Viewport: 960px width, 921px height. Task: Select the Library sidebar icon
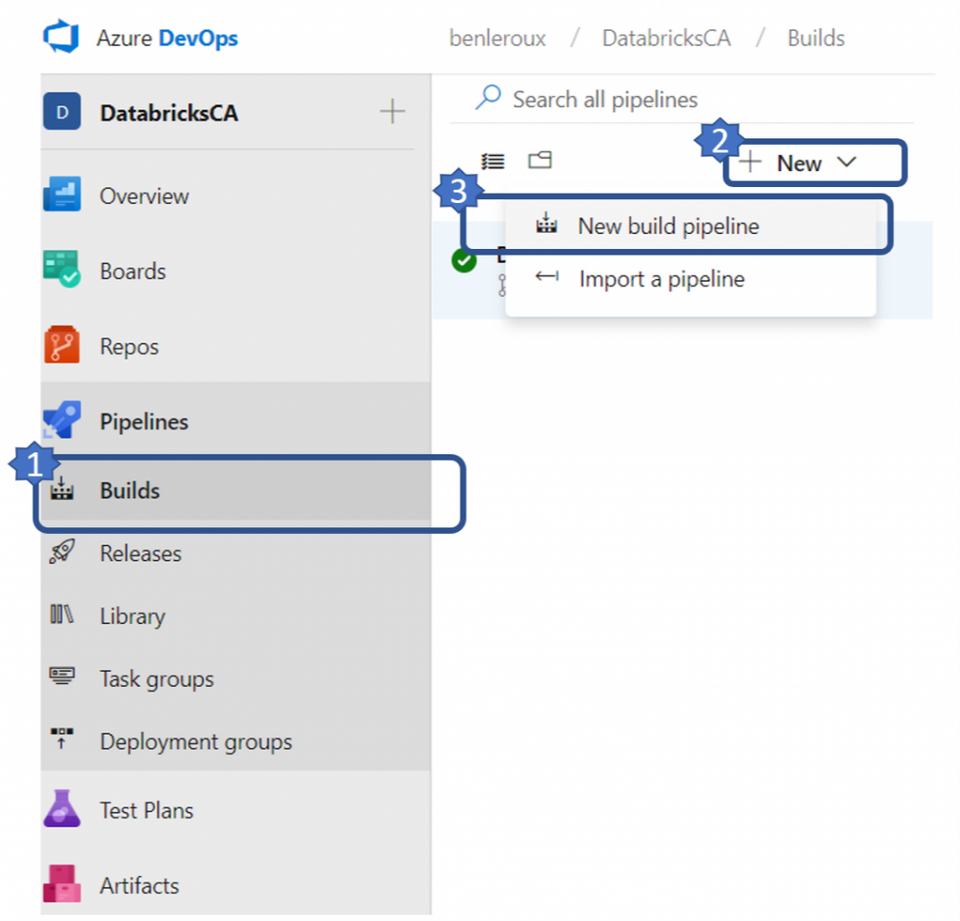pos(64,616)
